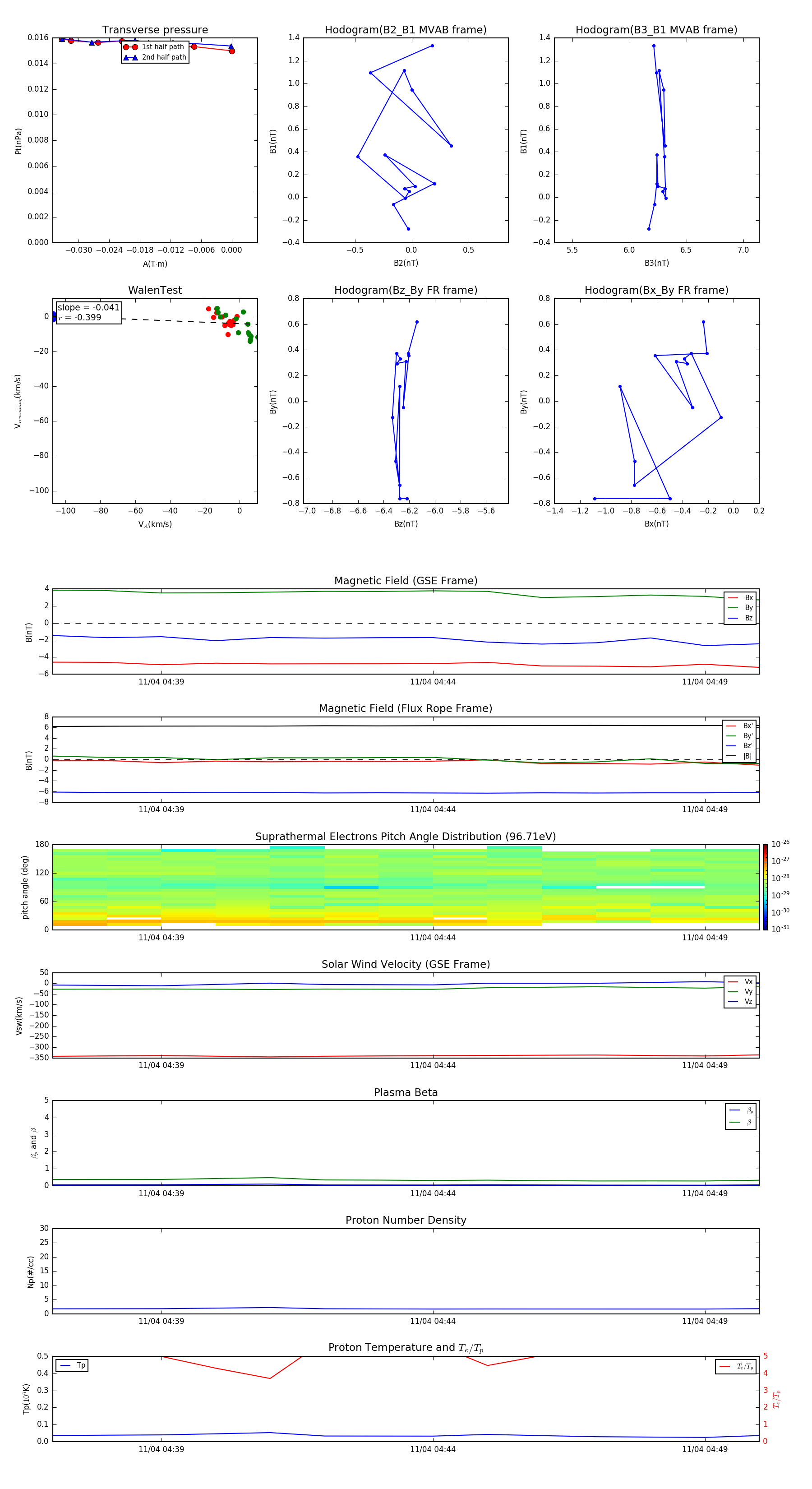Screen dimensions: 812x1489
Task: Click the "Np(#/cc)" y-axis label
Action: (31, 1272)
